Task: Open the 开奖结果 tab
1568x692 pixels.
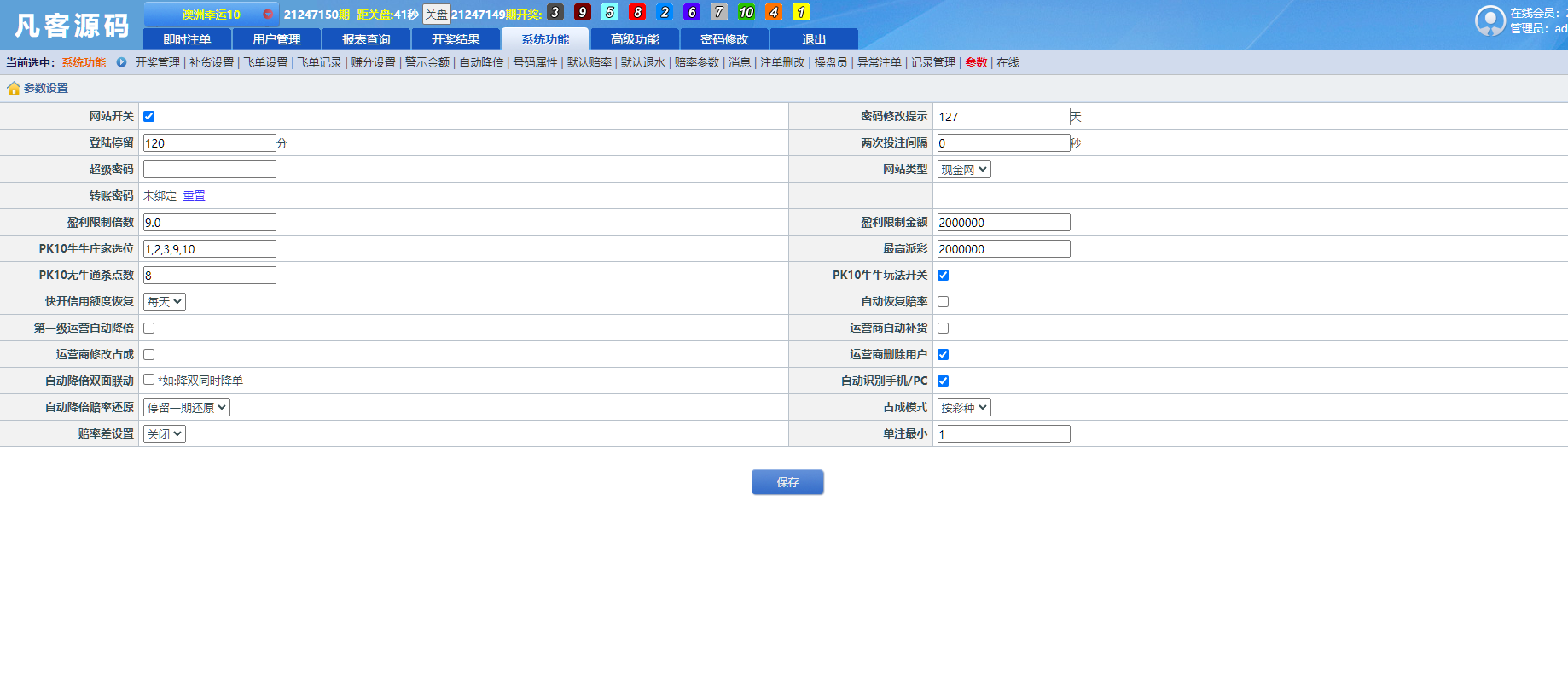Action: pyautogui.click(x=456, y=39)
